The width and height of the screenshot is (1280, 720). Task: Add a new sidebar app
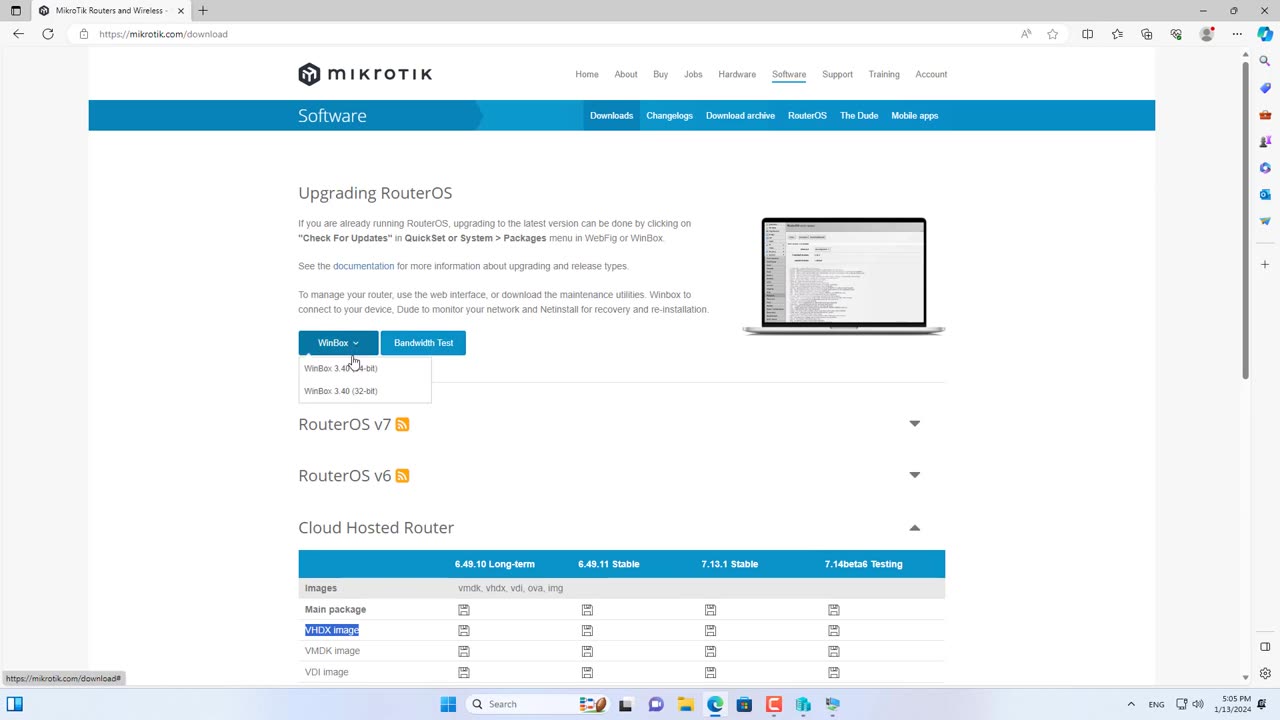[x=1265, y=265]
